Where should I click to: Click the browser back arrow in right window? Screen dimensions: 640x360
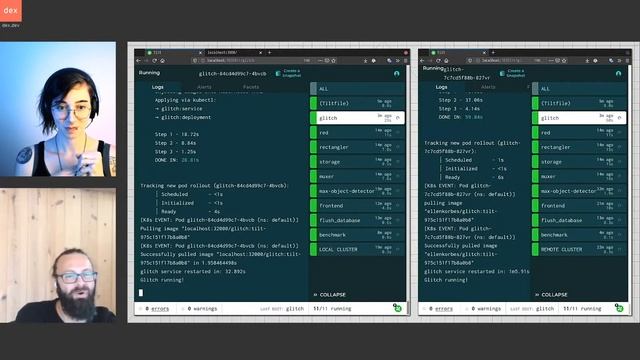tap(422, 60)
